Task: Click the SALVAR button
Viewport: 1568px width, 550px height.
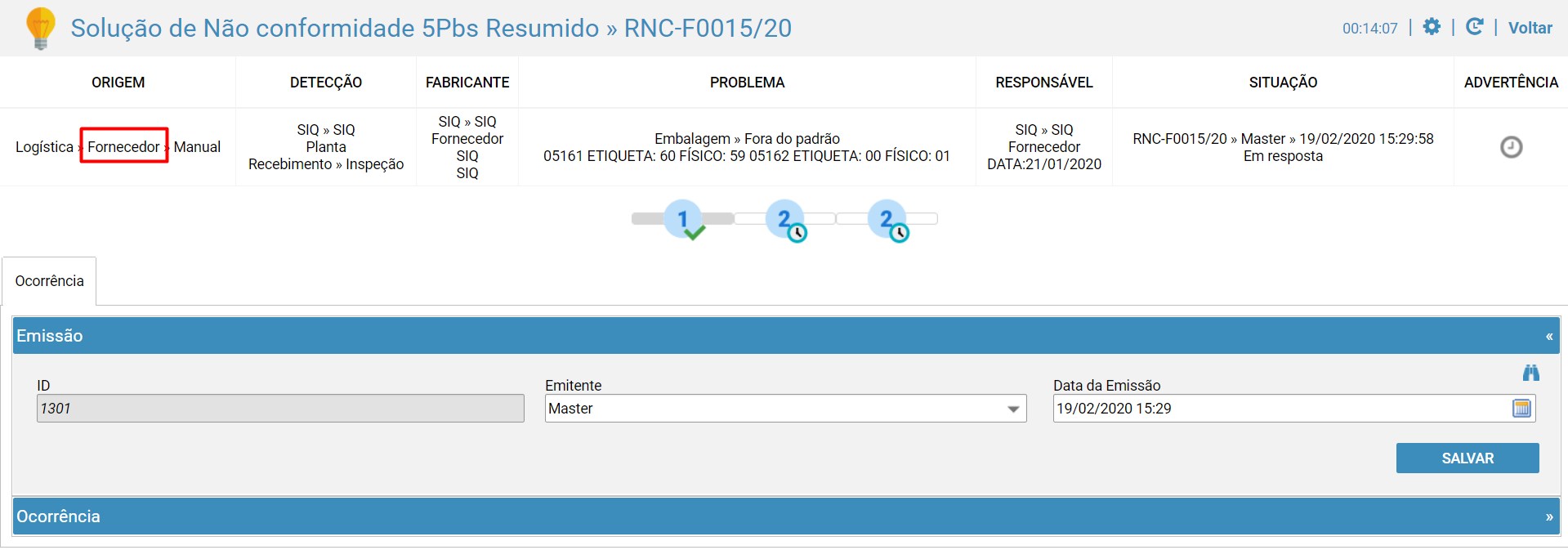Action: point(1467,458)
